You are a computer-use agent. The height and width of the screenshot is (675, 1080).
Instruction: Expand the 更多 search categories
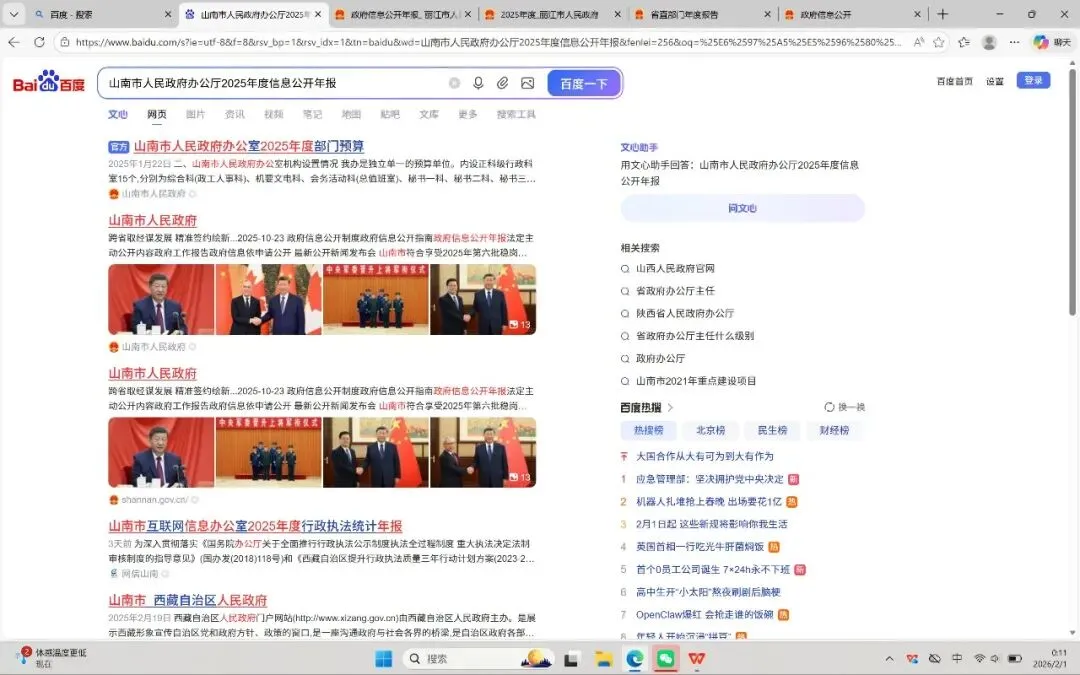coord(468,114)
